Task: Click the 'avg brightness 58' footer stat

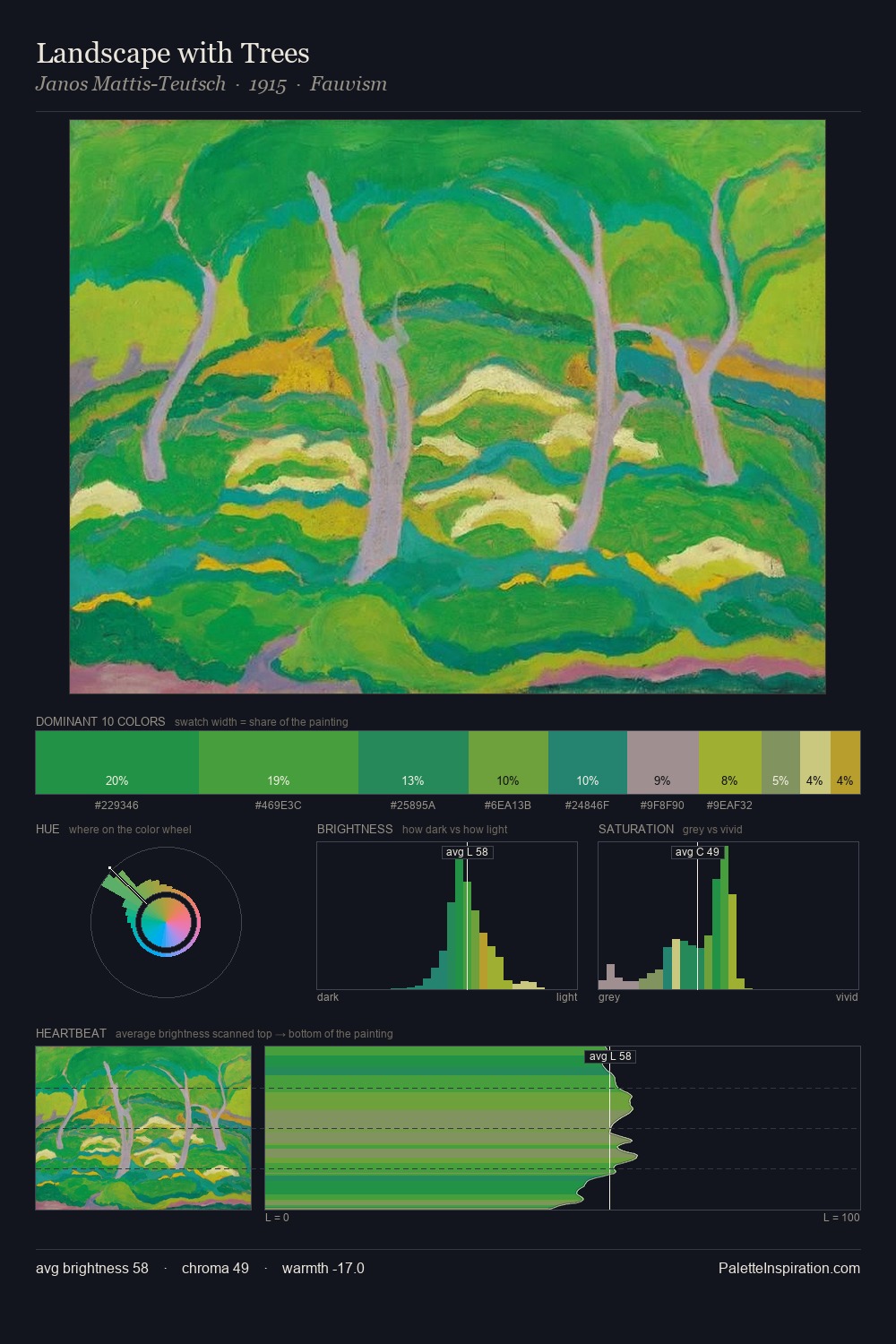Action: (x=92, y=1268)
